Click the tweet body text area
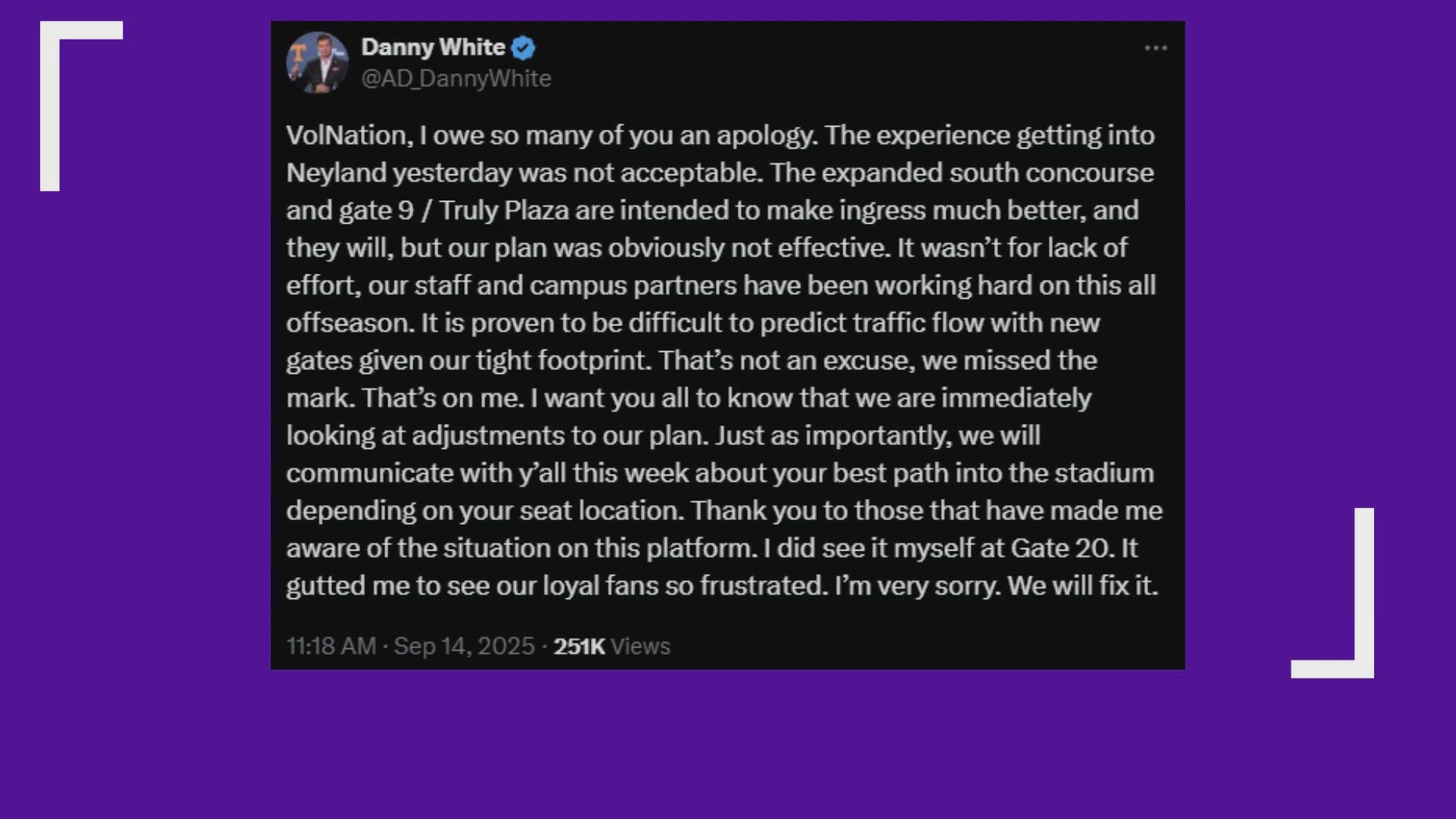Viewport: 1456px width, 819px height. click(720, 360)
